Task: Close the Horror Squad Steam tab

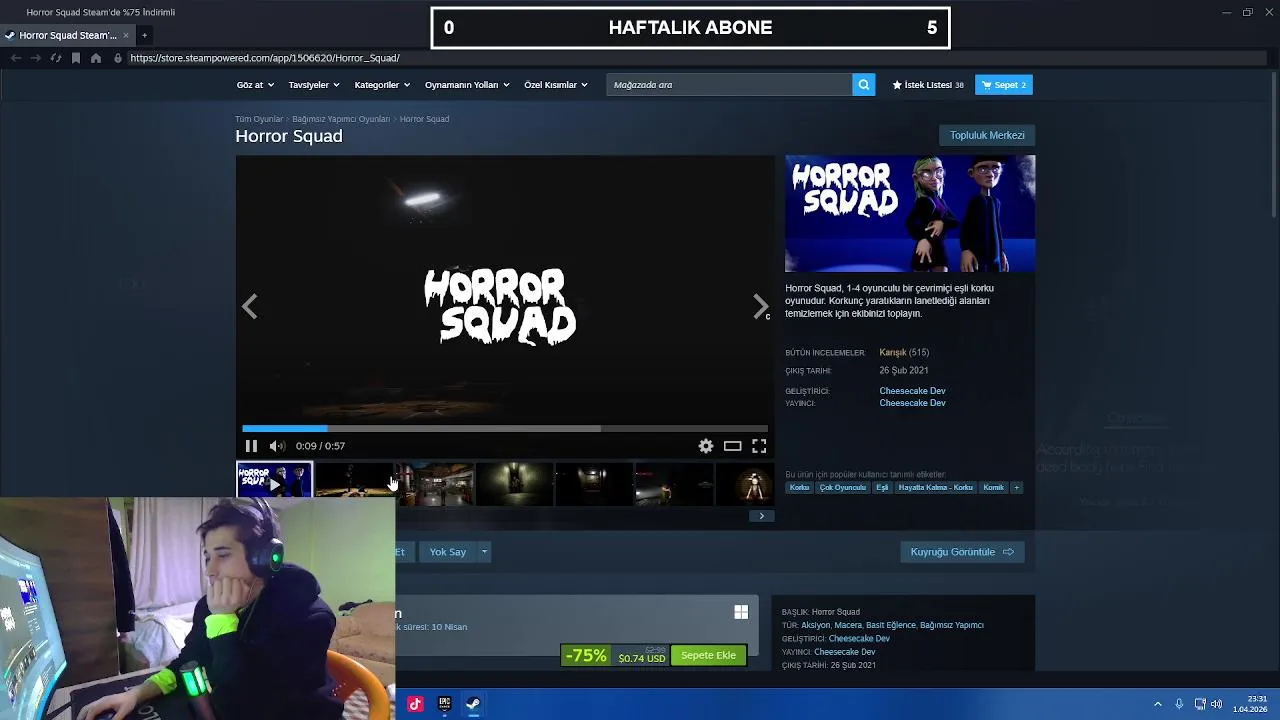Action: pos(126,35)
